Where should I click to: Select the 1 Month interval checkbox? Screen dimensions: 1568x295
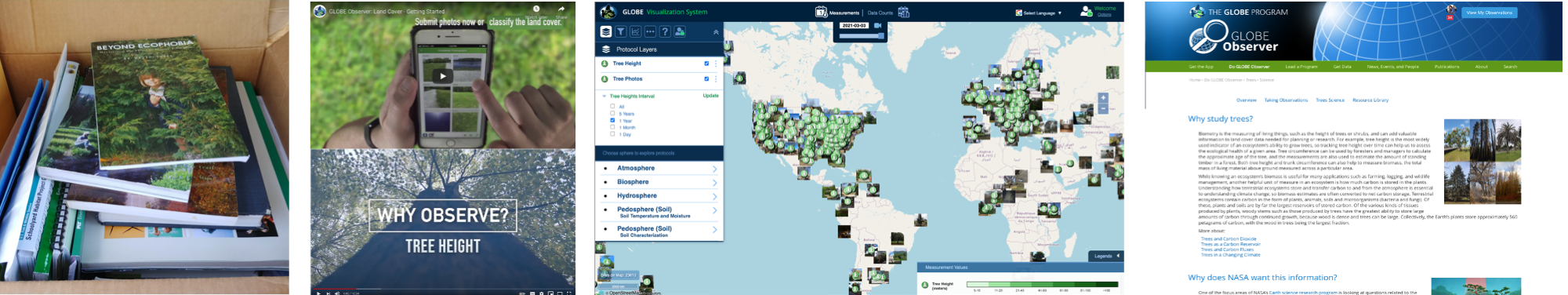(612, 127)
